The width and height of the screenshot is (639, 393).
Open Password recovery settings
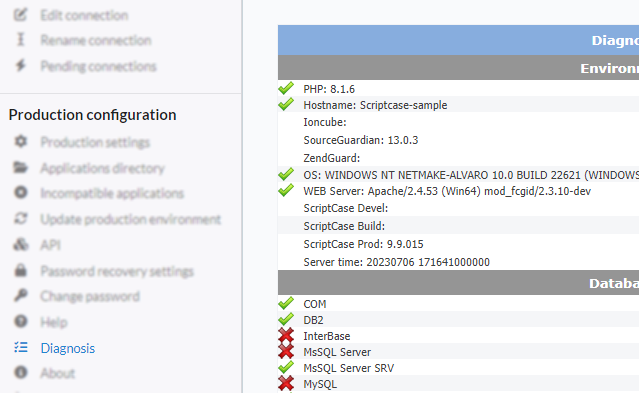pos(117,271)
